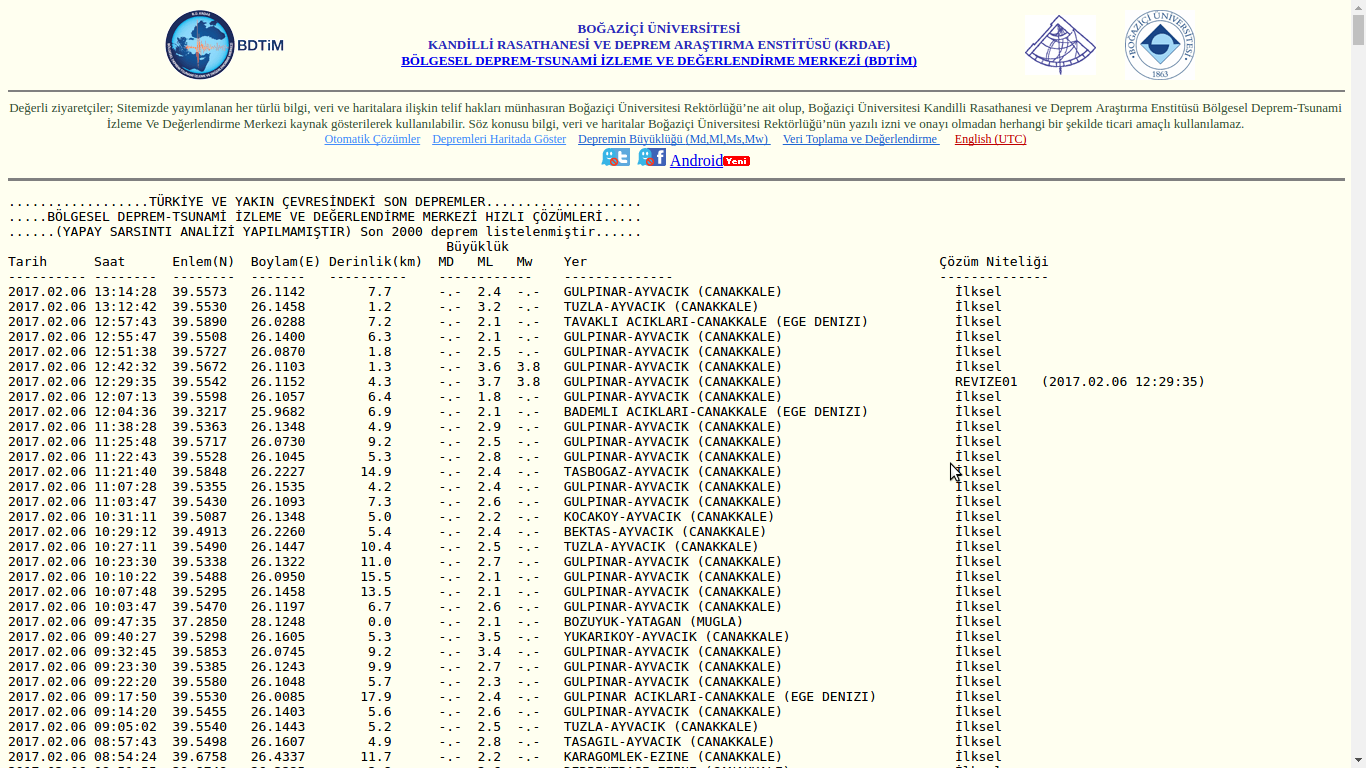Click the time 11:25:48
Viewport: 1366px width, 768px height.
pos(126,442)
